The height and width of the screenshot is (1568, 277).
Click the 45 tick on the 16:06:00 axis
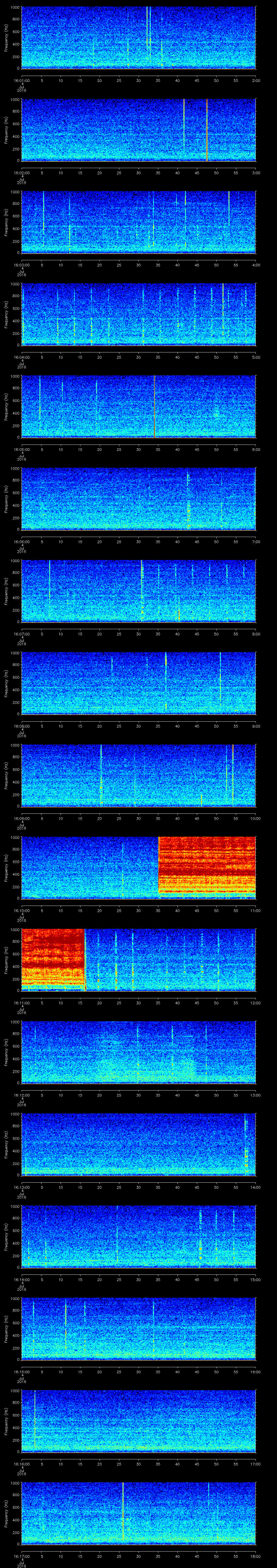(197, 542)
